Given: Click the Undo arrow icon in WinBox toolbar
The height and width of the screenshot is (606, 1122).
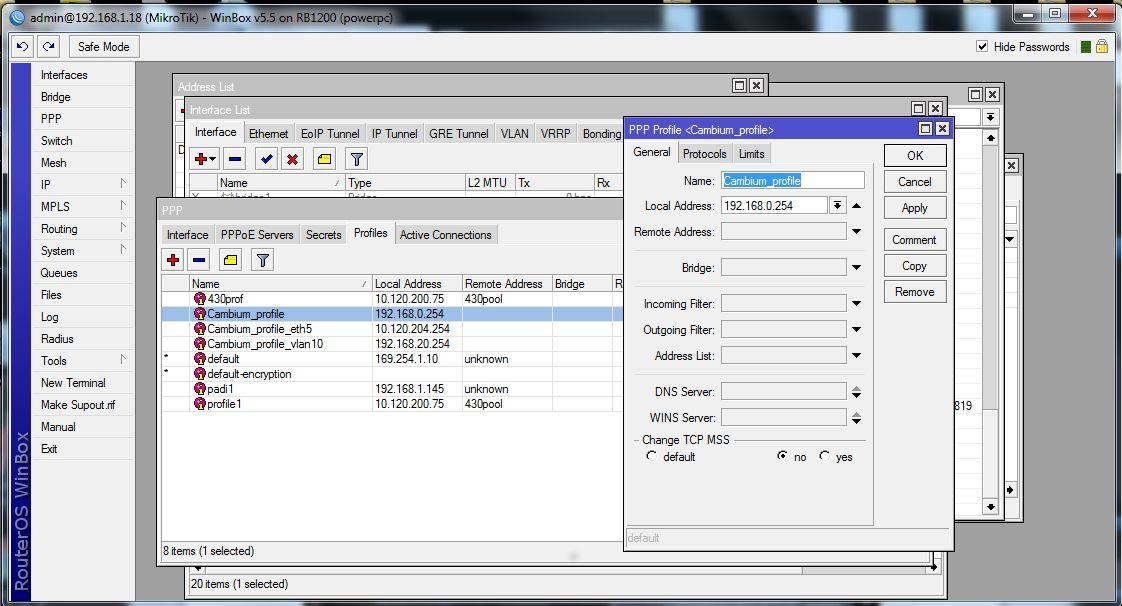Looking at the screenshot, I should coord(23,47).
